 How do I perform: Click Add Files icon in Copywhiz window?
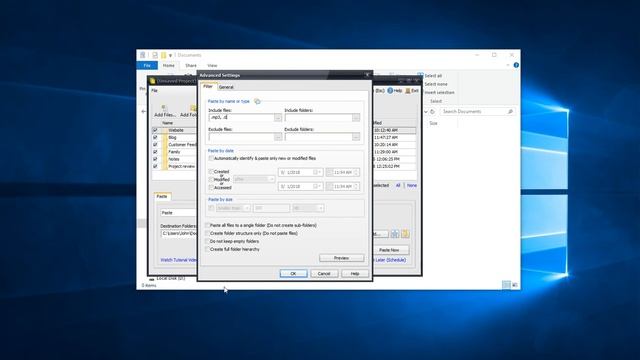pyautogui.click(x=164, y=108)
